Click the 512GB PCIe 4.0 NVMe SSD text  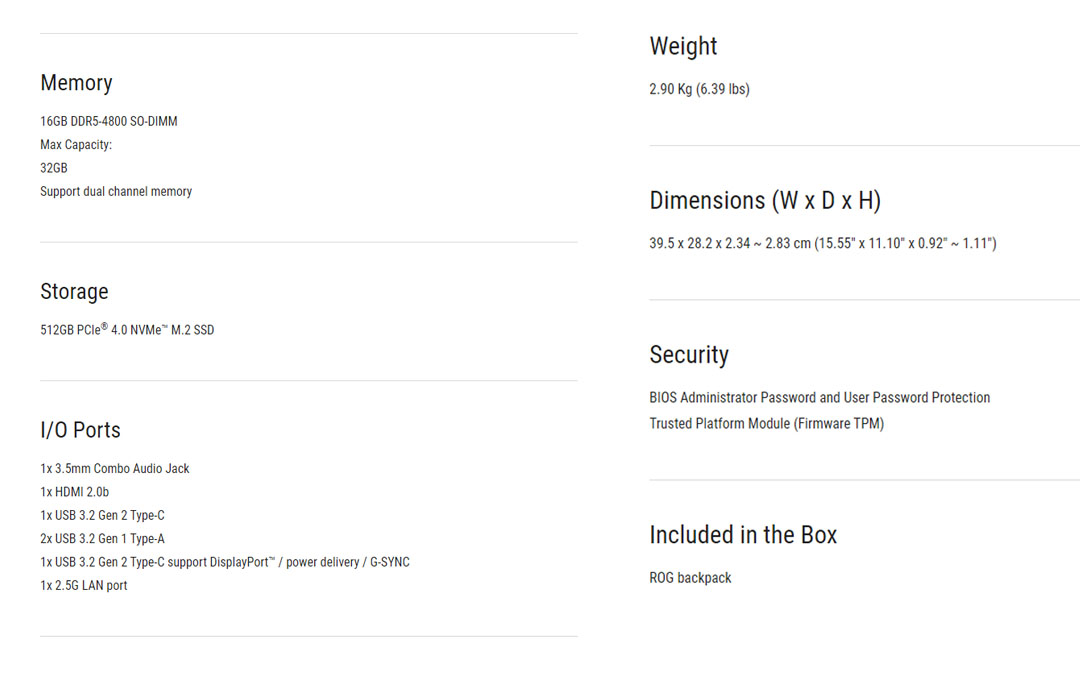[x=127, y=329]
